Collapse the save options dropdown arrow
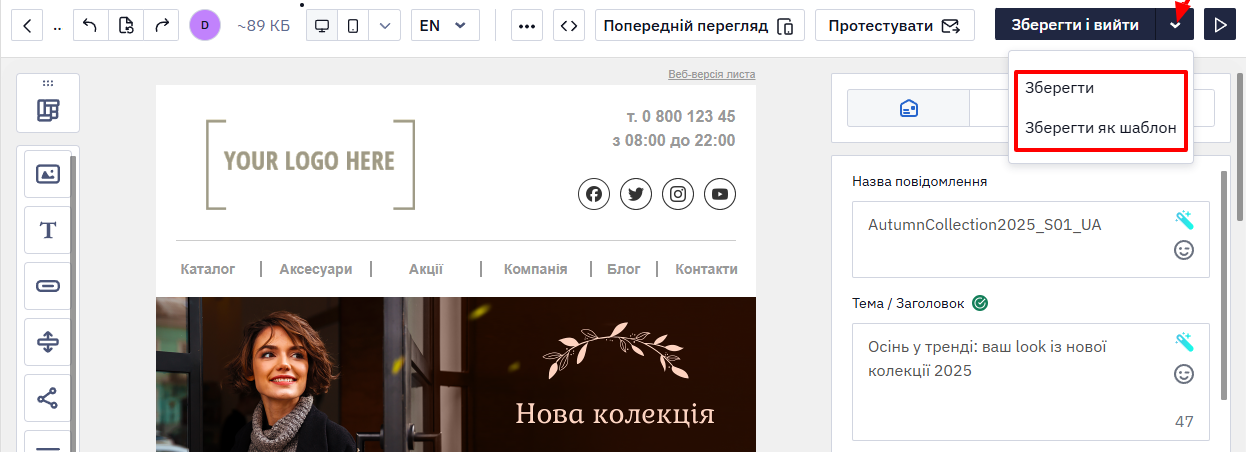 coord(1175,25)
